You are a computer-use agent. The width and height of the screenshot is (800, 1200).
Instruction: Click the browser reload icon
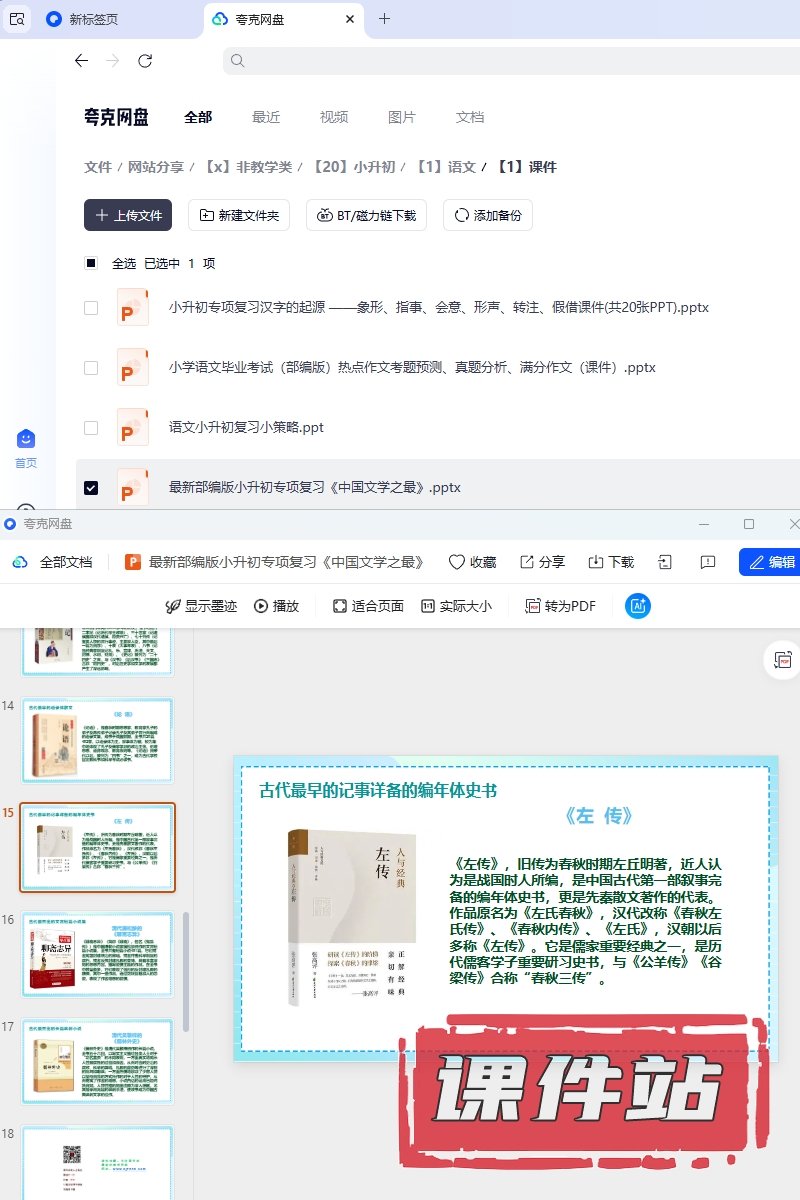(x=145, y=61)
